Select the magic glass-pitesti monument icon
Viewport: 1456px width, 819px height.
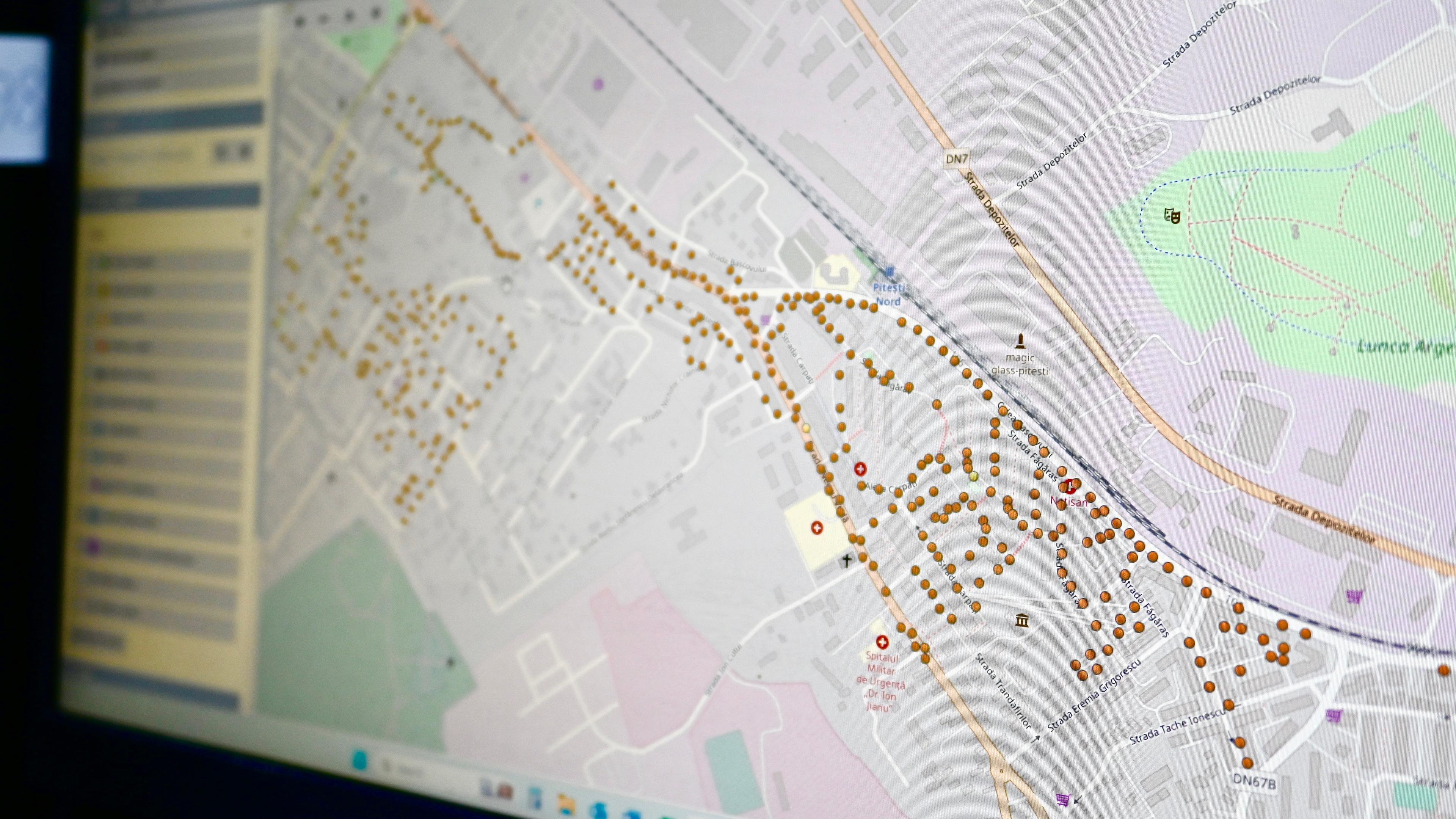[1020, 341]
